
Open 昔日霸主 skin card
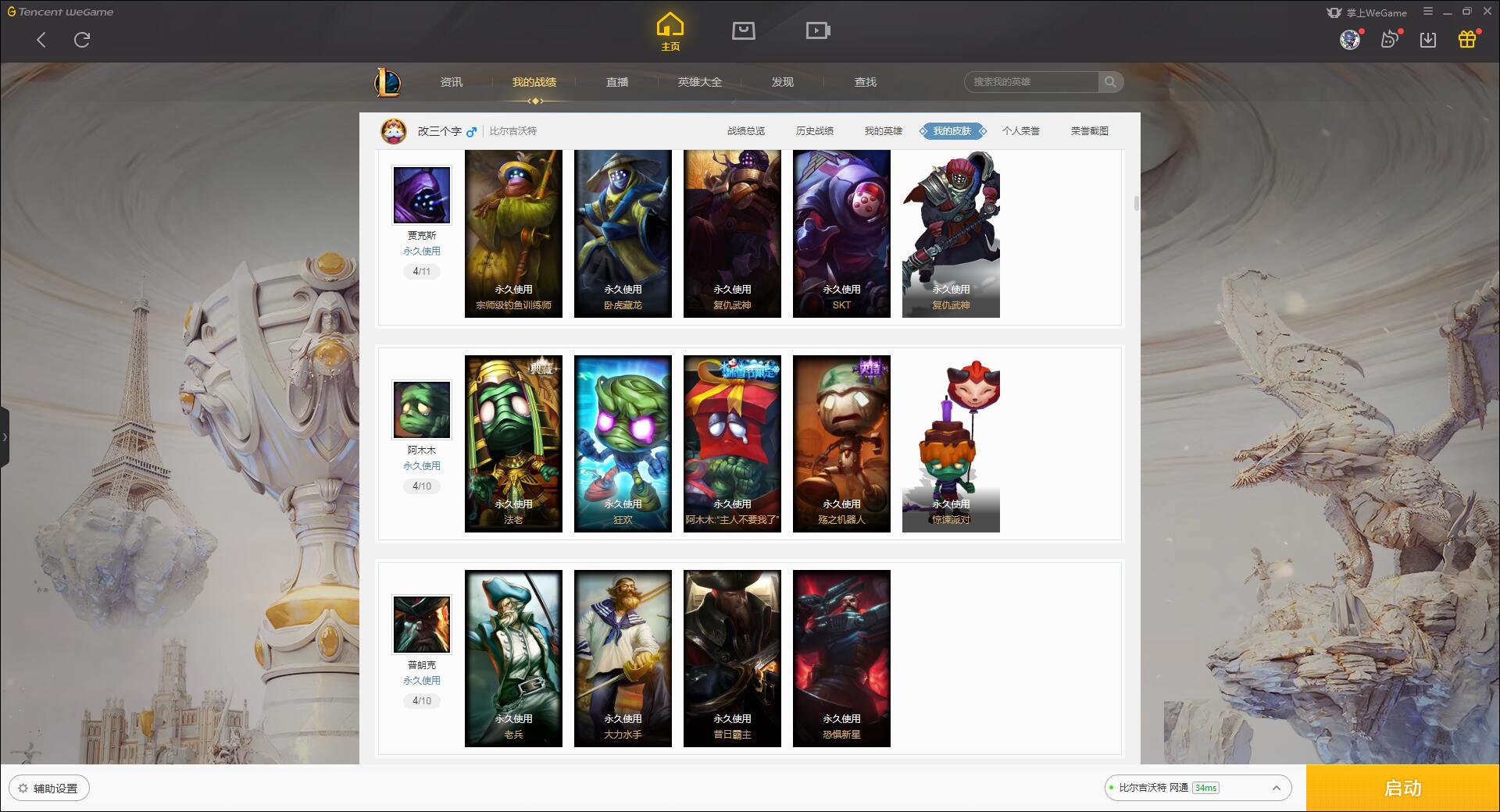(732, 658)
